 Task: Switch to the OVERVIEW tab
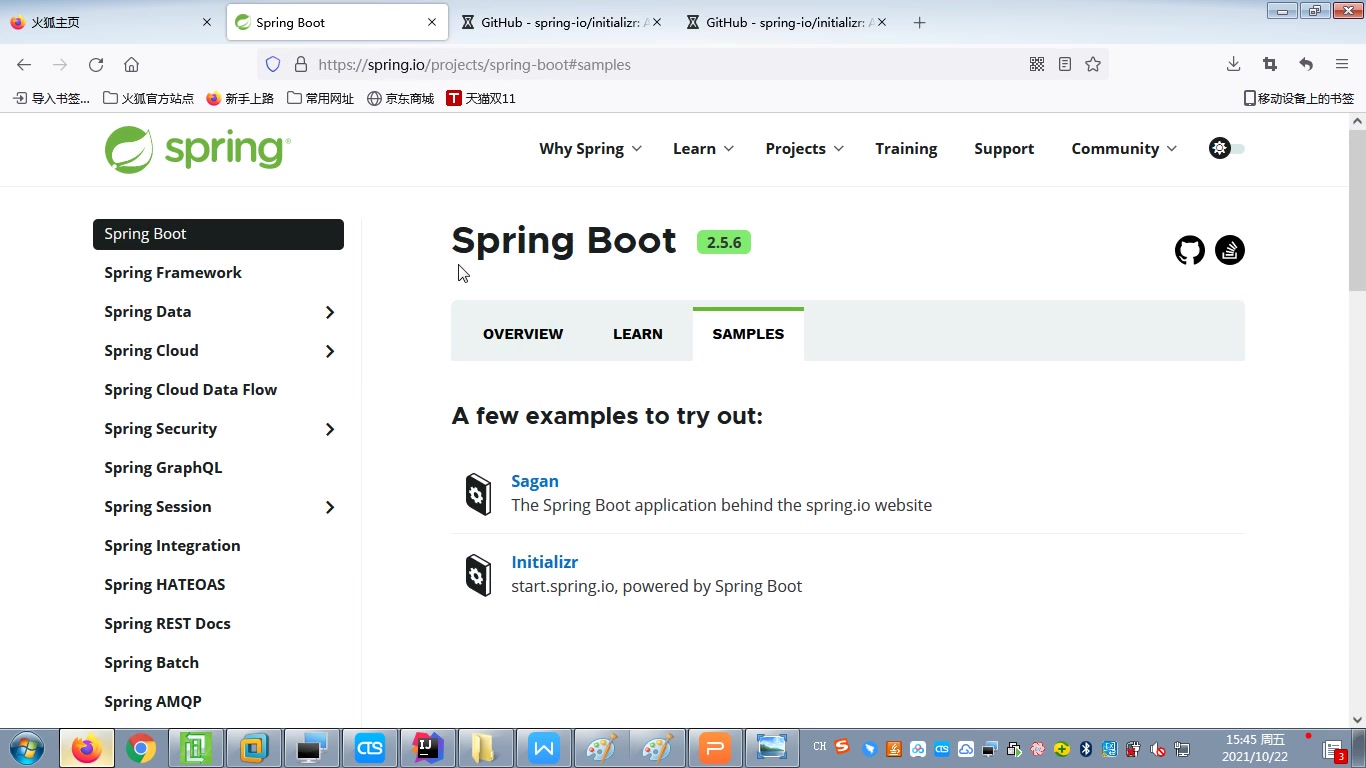[523, 334]
